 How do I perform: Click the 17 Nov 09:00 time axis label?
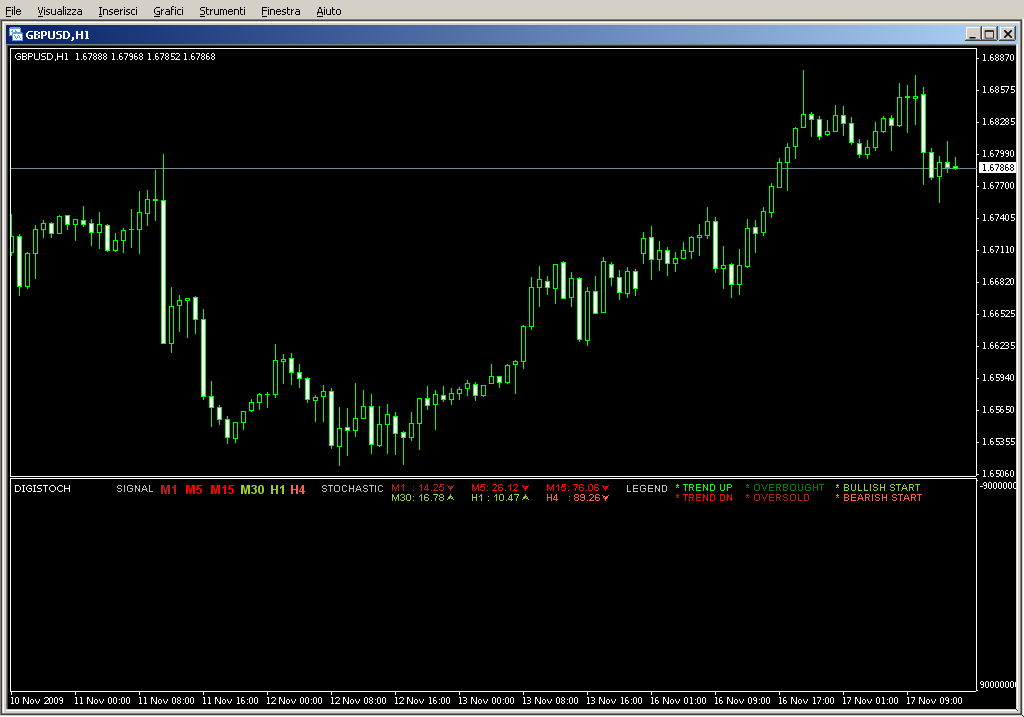click(934, 701)
